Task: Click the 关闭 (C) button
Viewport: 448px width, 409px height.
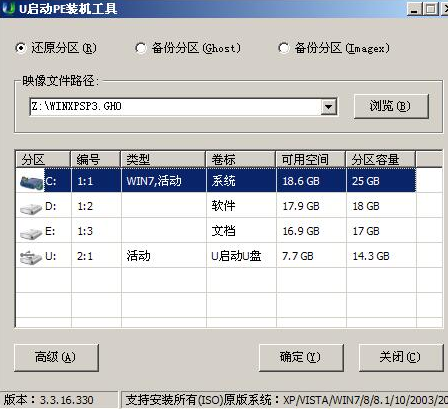Action: point(401,357)
